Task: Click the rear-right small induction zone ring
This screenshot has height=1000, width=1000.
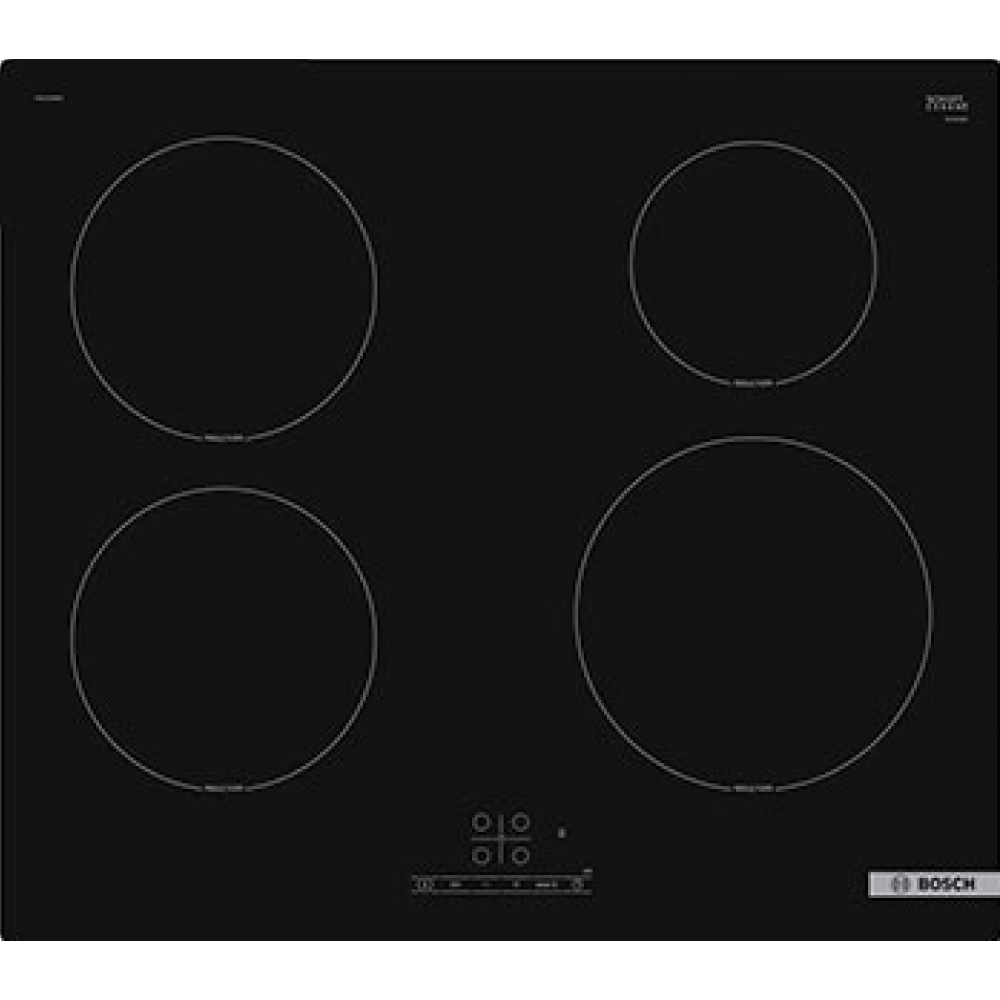Action: click(753, 264)
